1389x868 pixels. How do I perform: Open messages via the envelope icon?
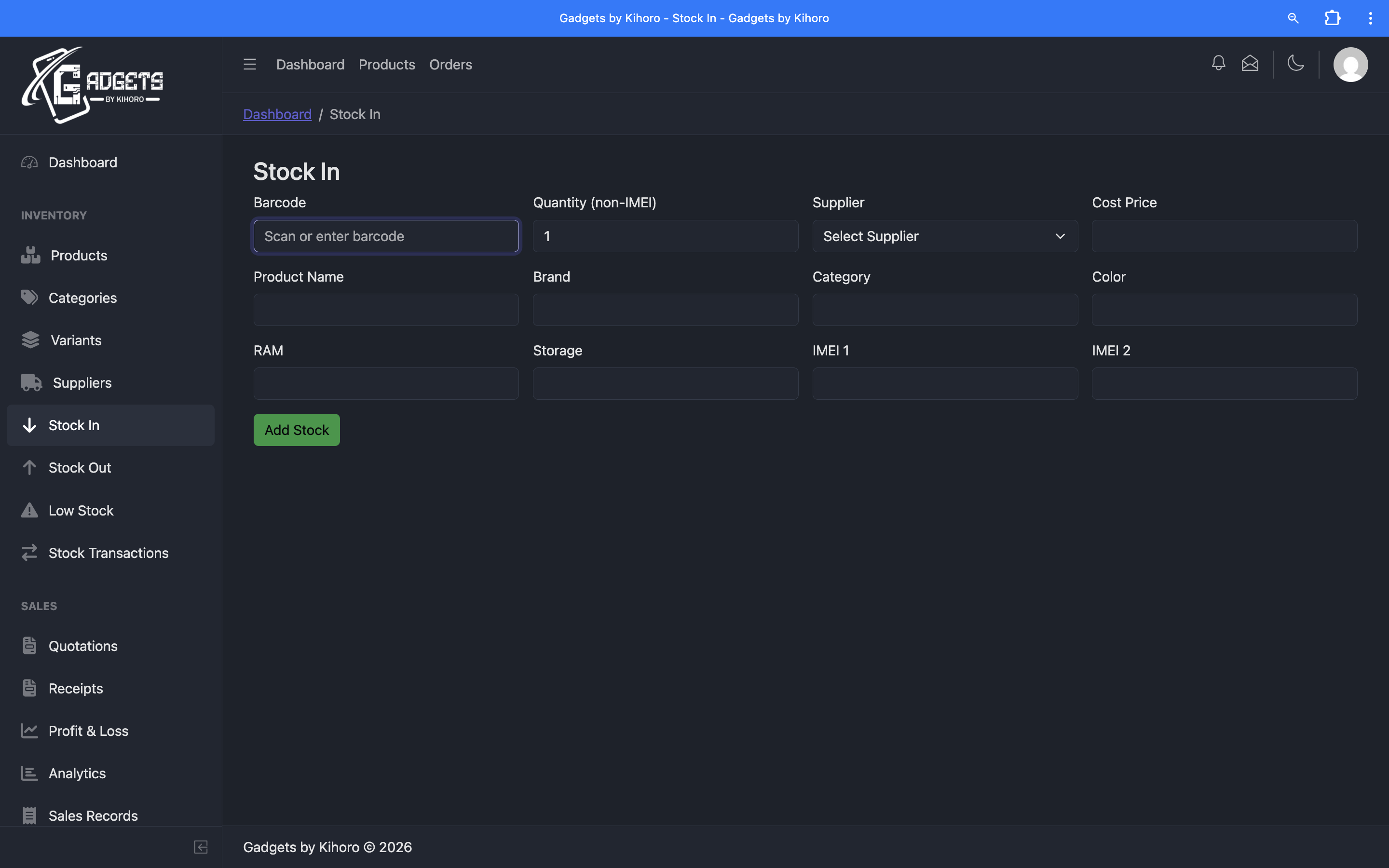coord(1250,64)
